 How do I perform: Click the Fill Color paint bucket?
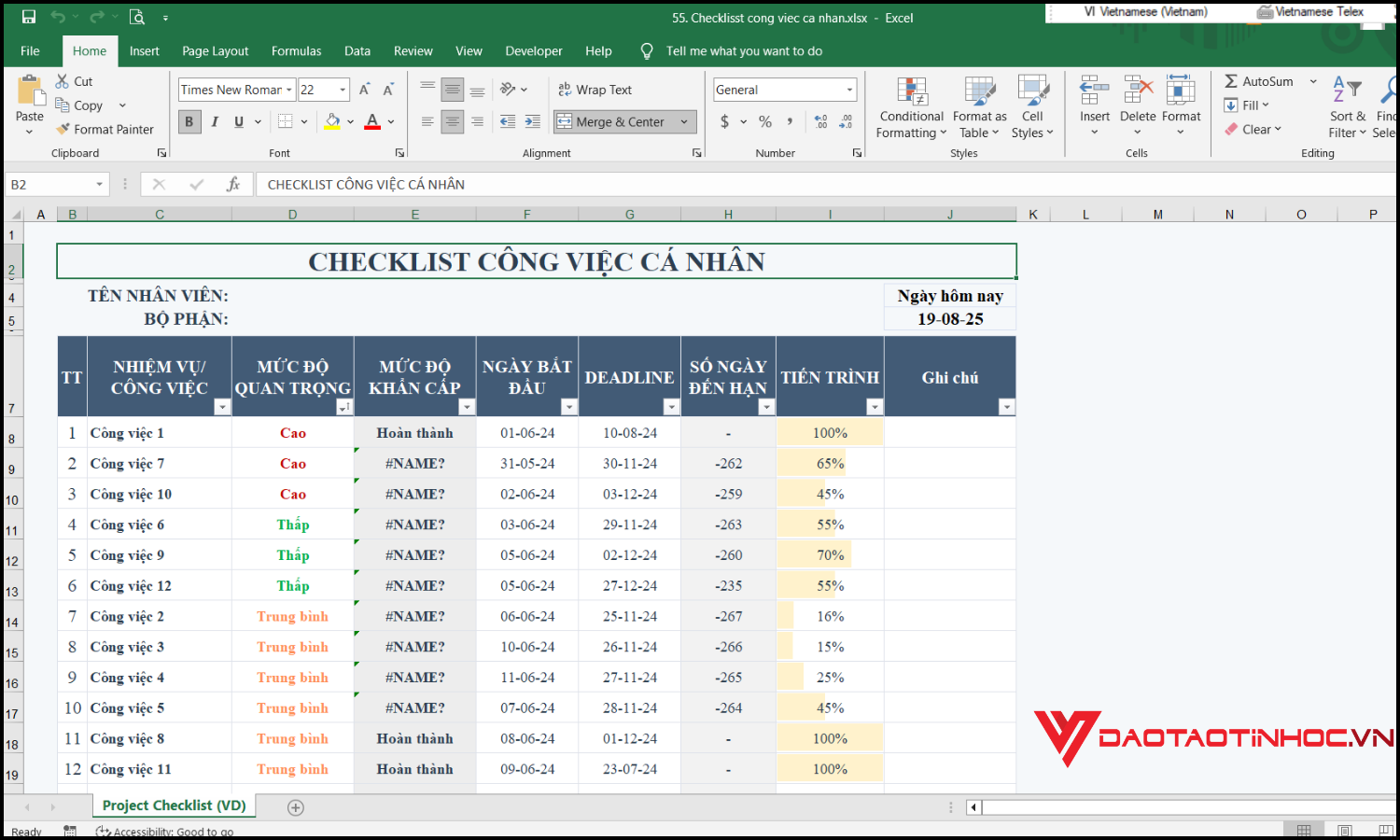point(332,121)
